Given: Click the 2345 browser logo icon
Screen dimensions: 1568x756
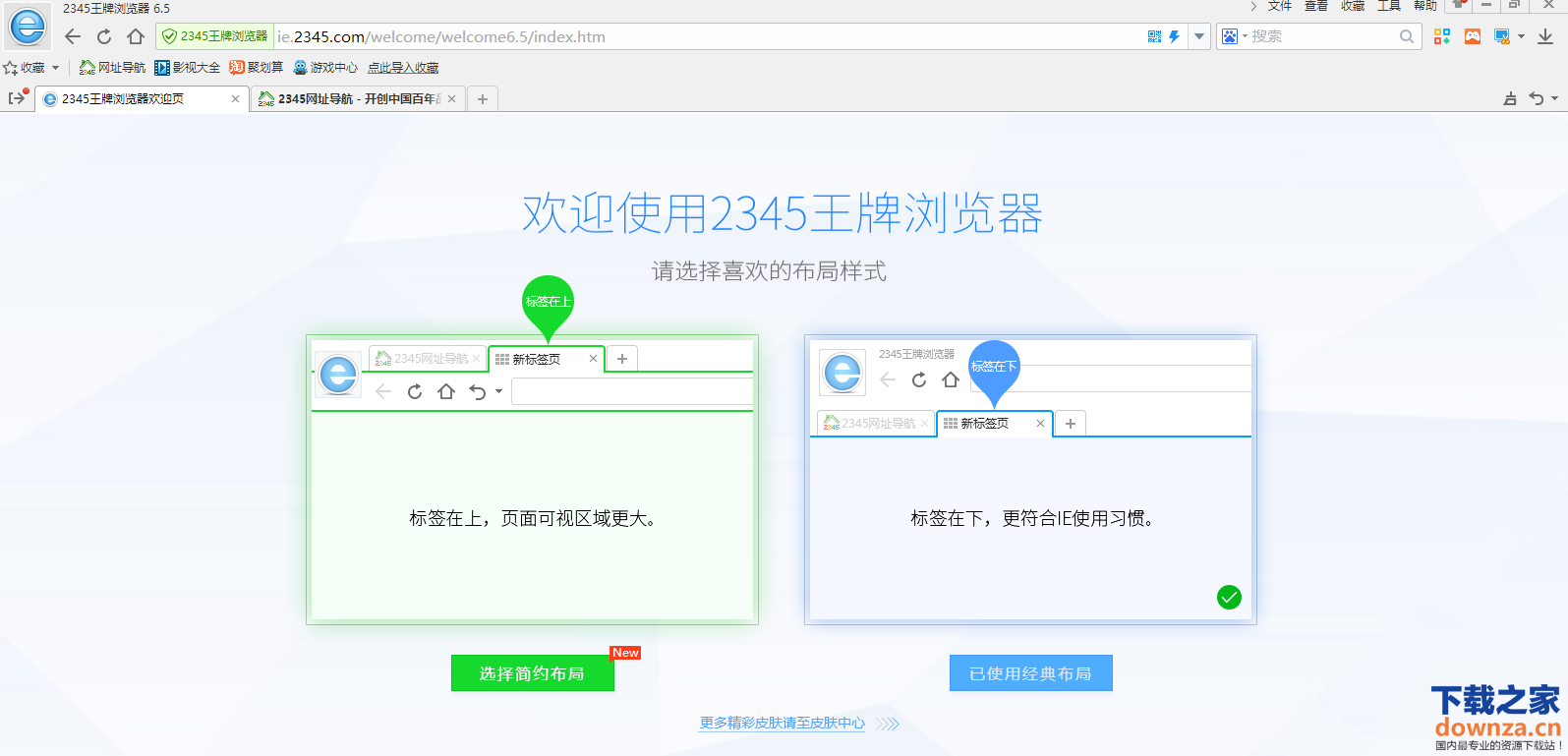Looking at the screenshot, I should click(x=28, y=28).
